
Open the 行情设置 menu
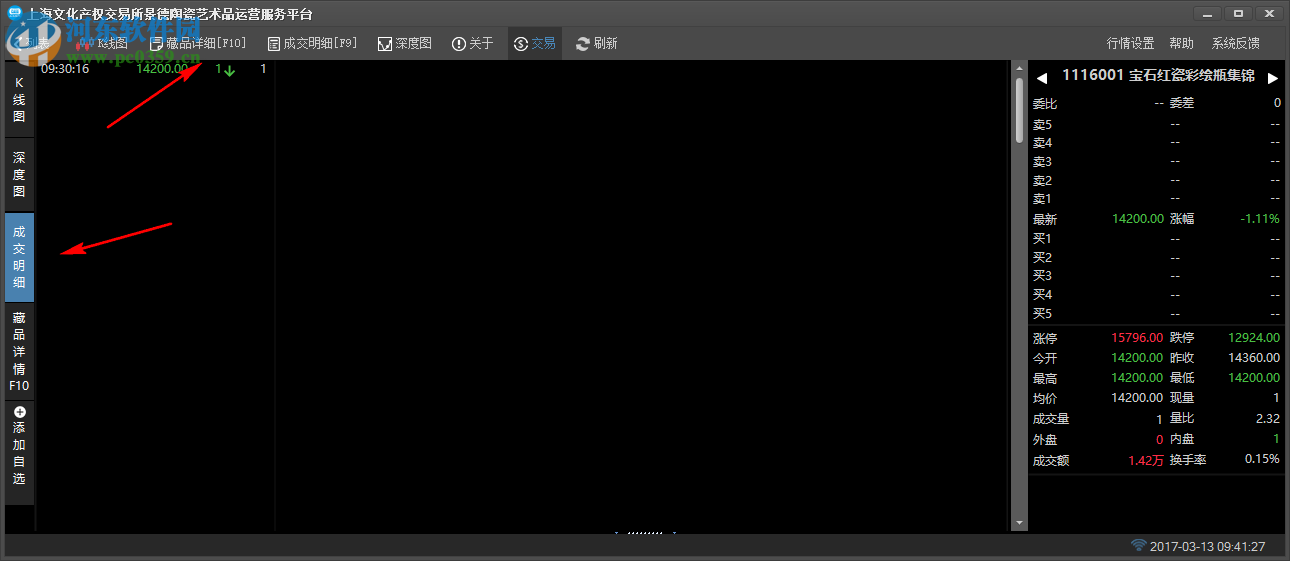click(x=1130, y=43)
